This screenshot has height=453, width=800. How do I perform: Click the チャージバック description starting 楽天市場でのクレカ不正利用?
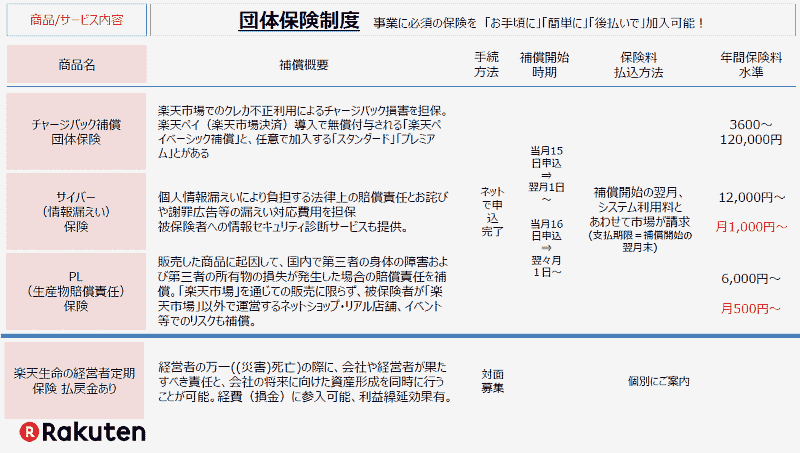tap(303, 132)
